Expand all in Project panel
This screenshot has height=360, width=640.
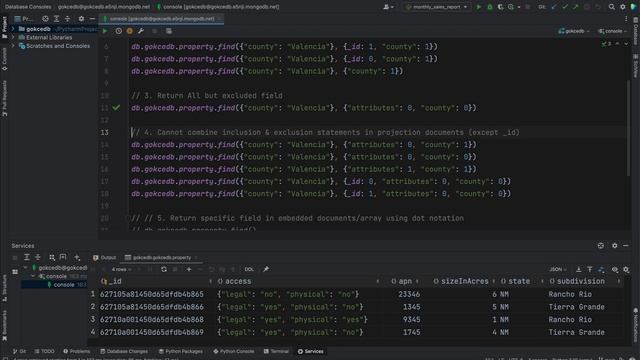[56, 19]
